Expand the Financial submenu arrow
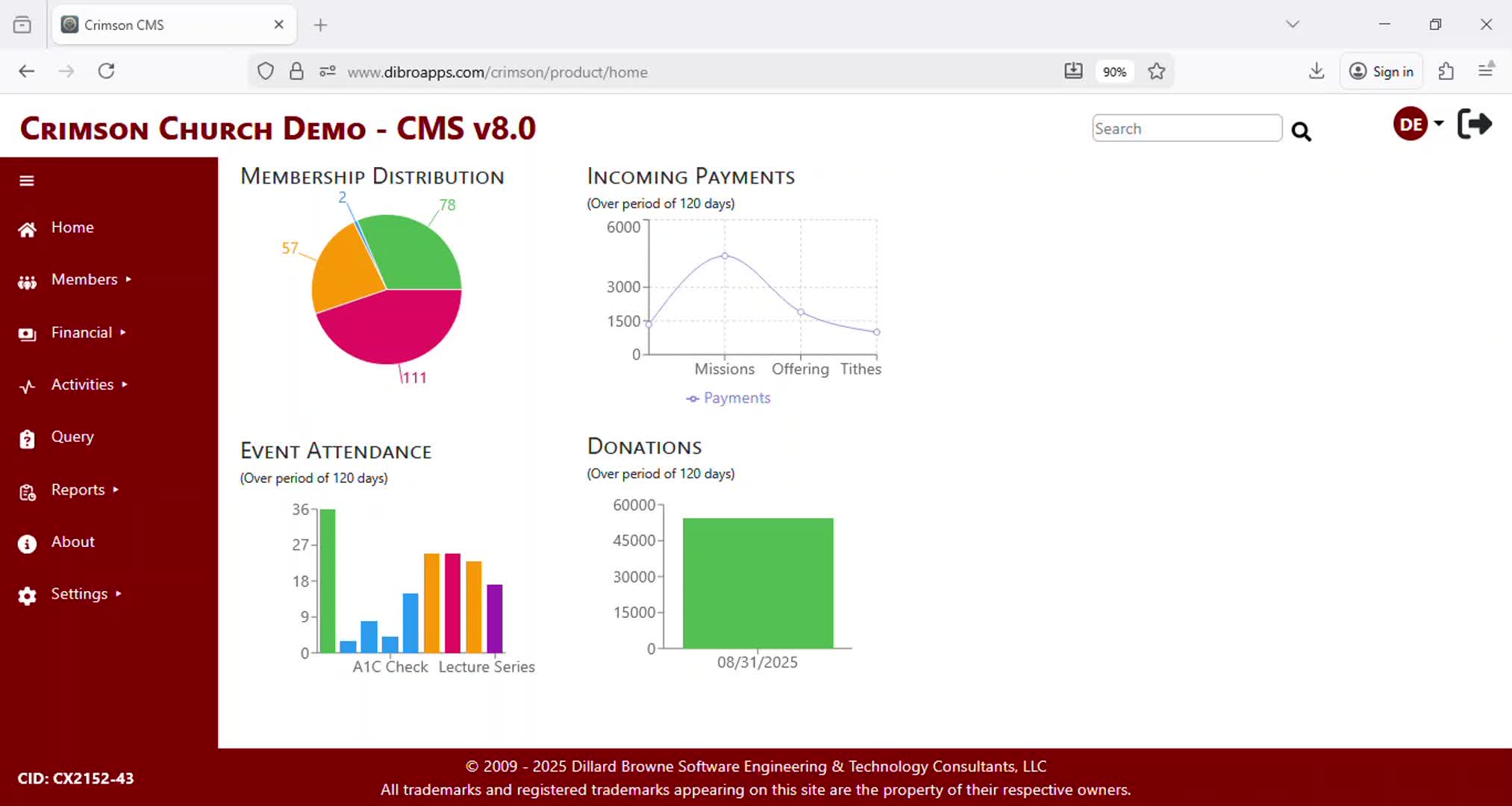 [123, 332]
